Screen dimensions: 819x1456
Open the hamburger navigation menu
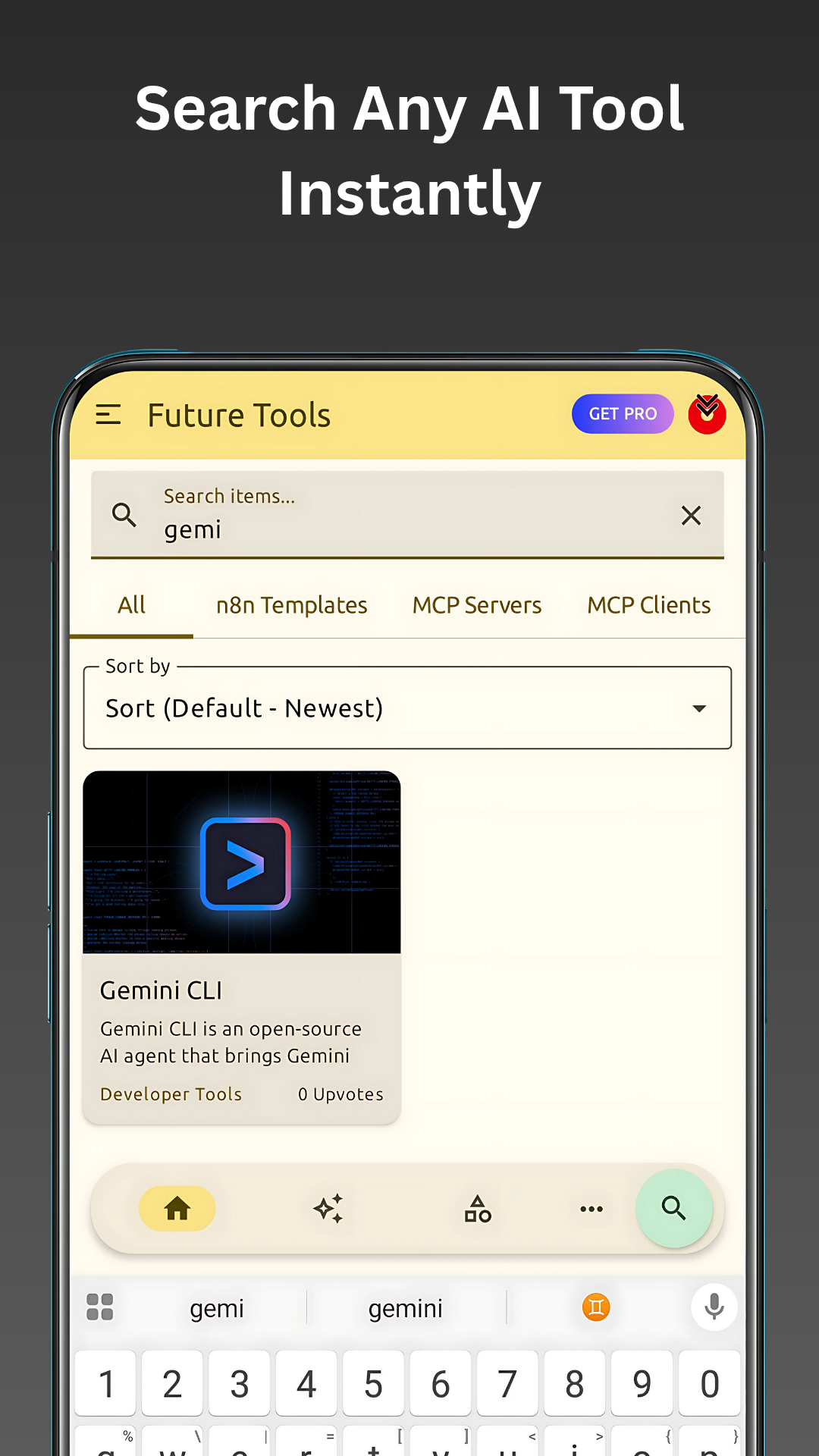(x=108, y=415)
